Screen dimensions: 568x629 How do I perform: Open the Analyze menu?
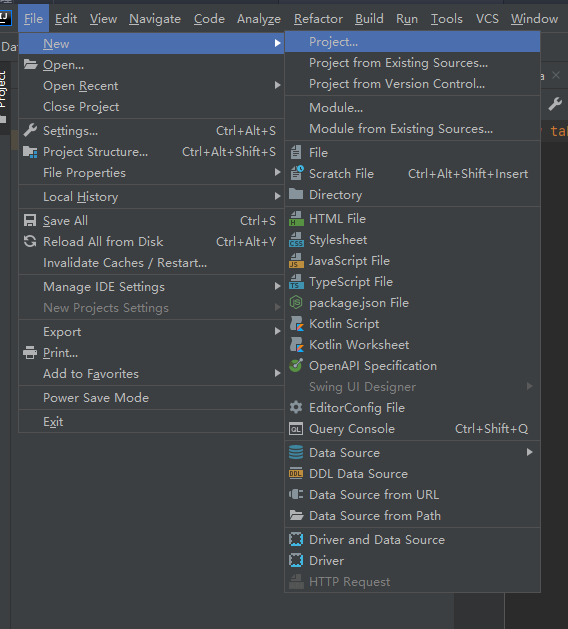coord(259,19)
